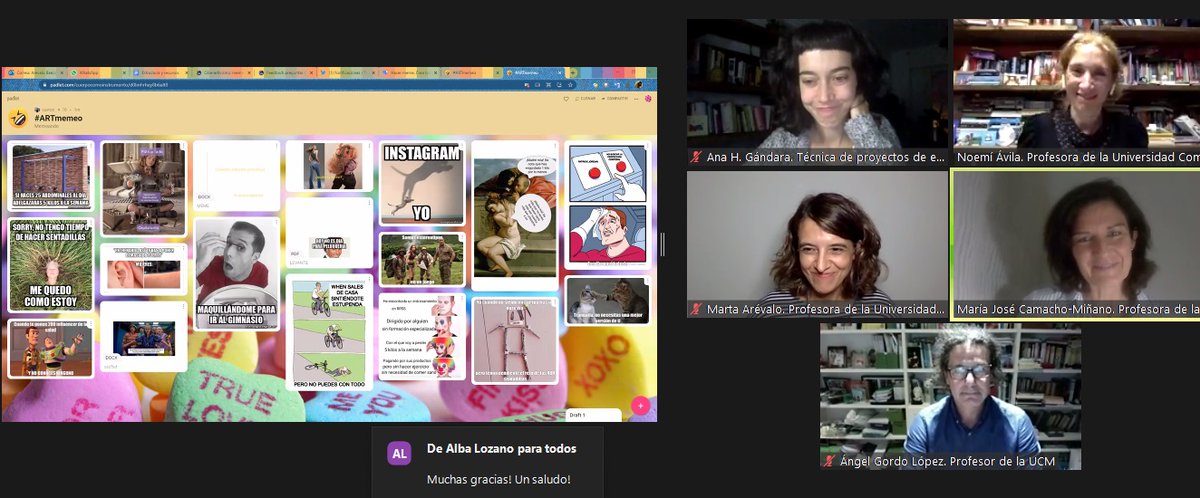Open the ear close-up meme card
Image resolution: width=1200 pixels, height=498 pixels.
(x=144, y=269)
